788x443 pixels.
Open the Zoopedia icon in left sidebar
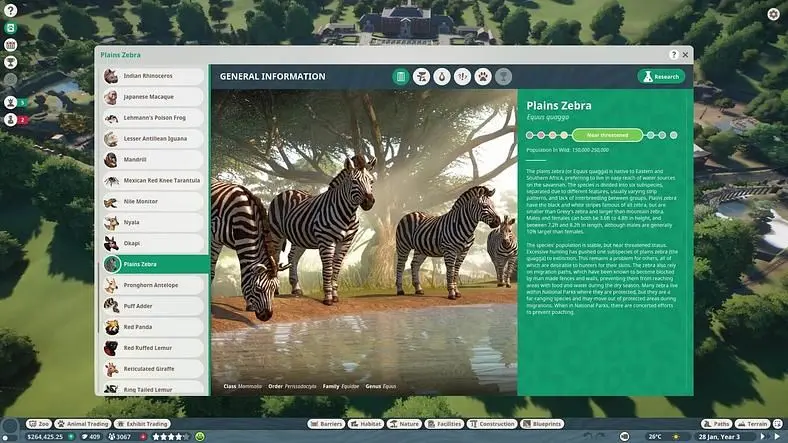pyautogui.click(x=10, y=28)
